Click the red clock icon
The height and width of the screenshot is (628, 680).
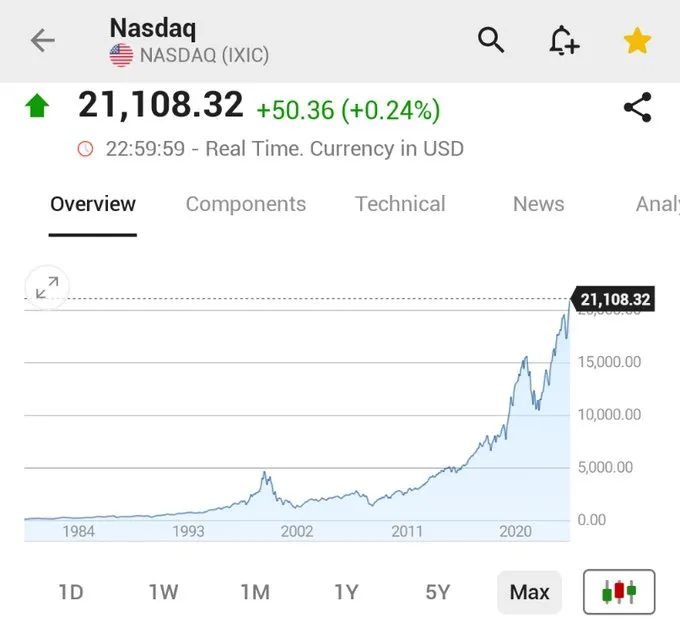pyautogui.click(x=85, y=149)
